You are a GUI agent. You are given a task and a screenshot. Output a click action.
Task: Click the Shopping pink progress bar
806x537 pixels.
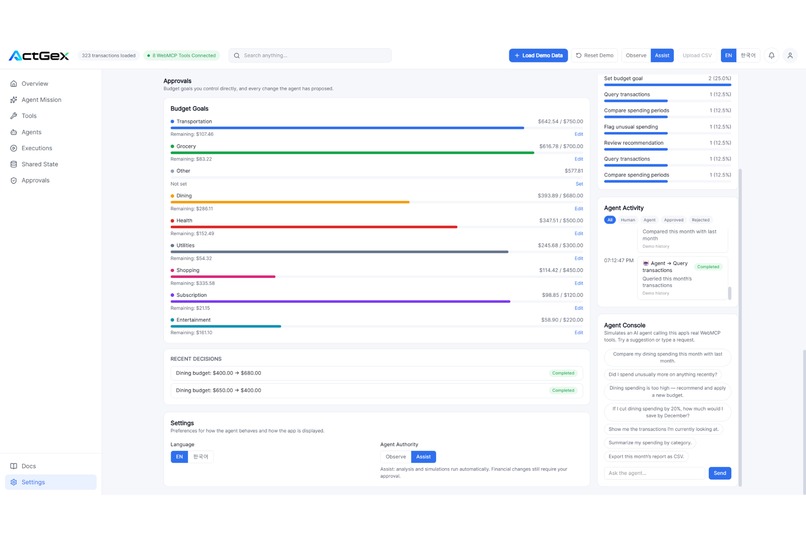[223, 276]
